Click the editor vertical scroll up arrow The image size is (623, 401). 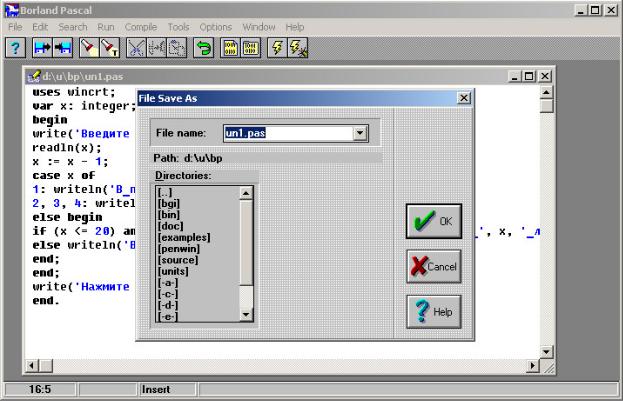tap(547, 93)
